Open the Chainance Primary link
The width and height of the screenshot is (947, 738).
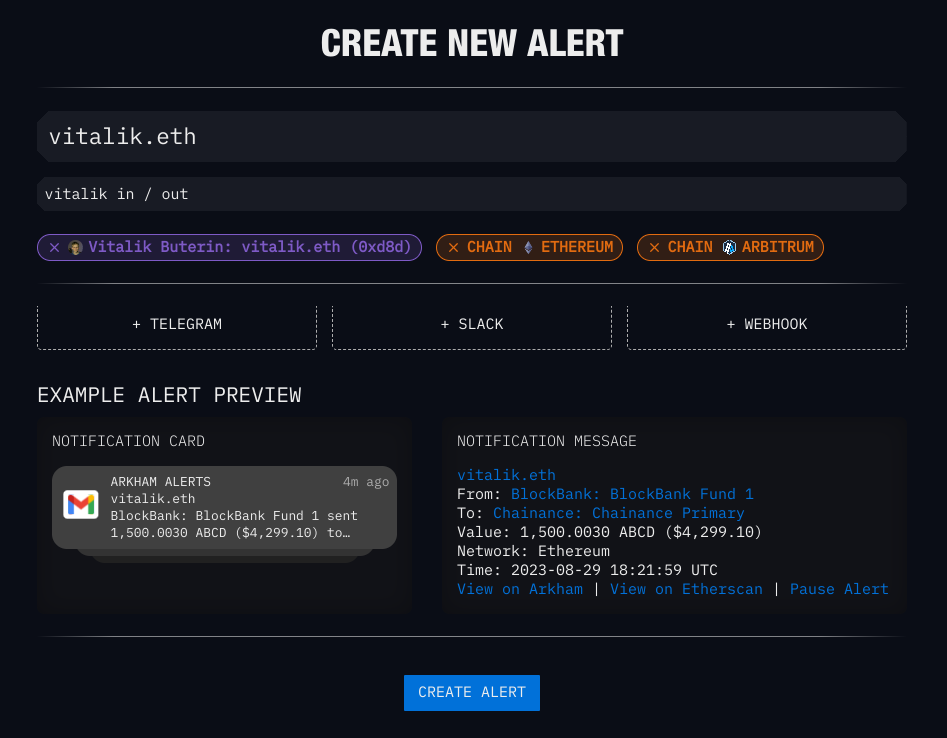coord(618,513)
